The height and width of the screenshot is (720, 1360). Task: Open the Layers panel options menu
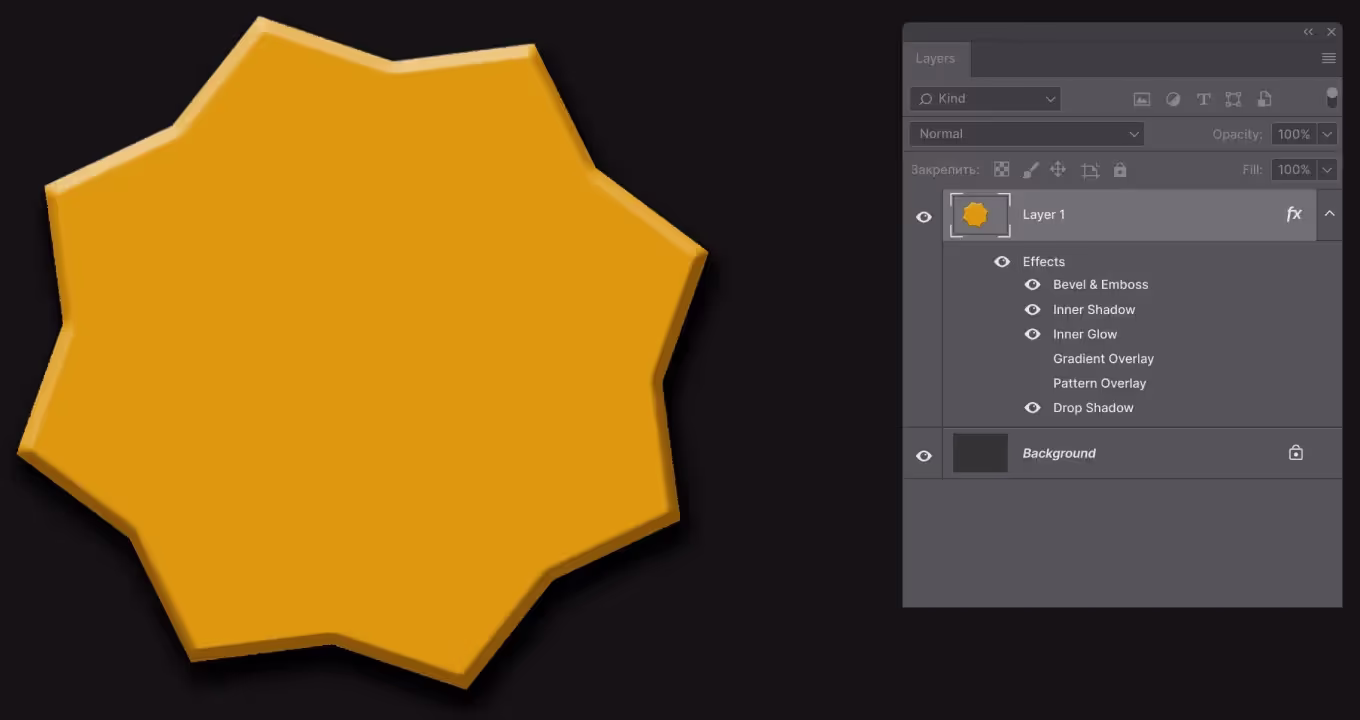click(x=1328, y=59)
